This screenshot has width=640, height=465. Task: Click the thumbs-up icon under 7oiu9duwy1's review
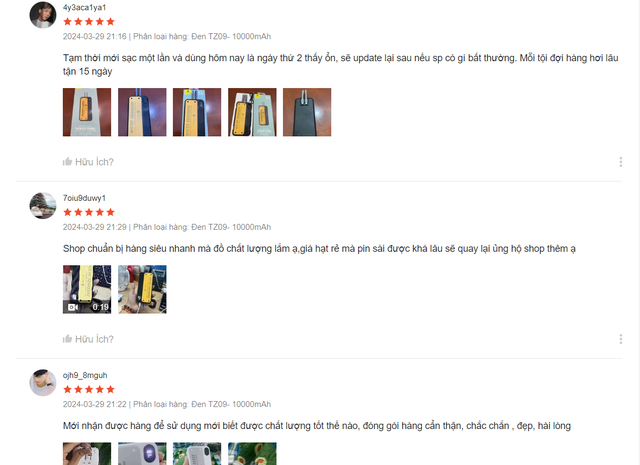tap(67, 339)
